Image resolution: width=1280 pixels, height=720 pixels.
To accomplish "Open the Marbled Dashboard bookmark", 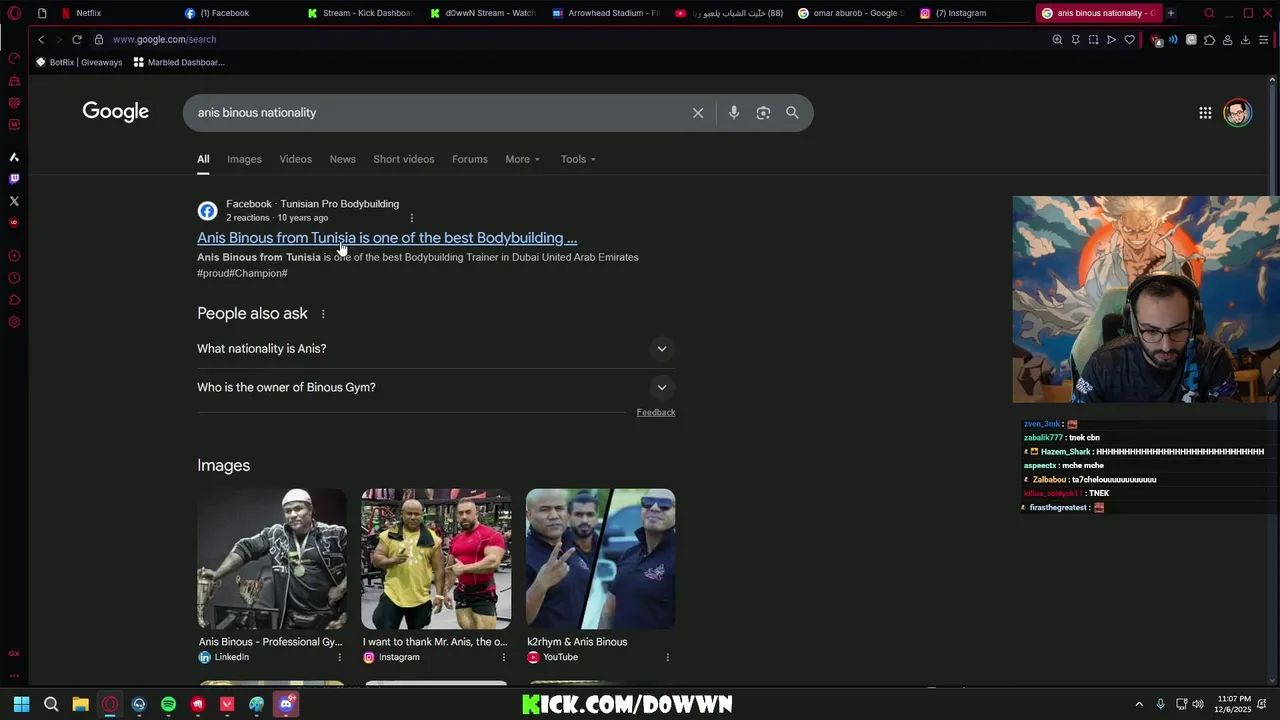I will pos(179,62).
